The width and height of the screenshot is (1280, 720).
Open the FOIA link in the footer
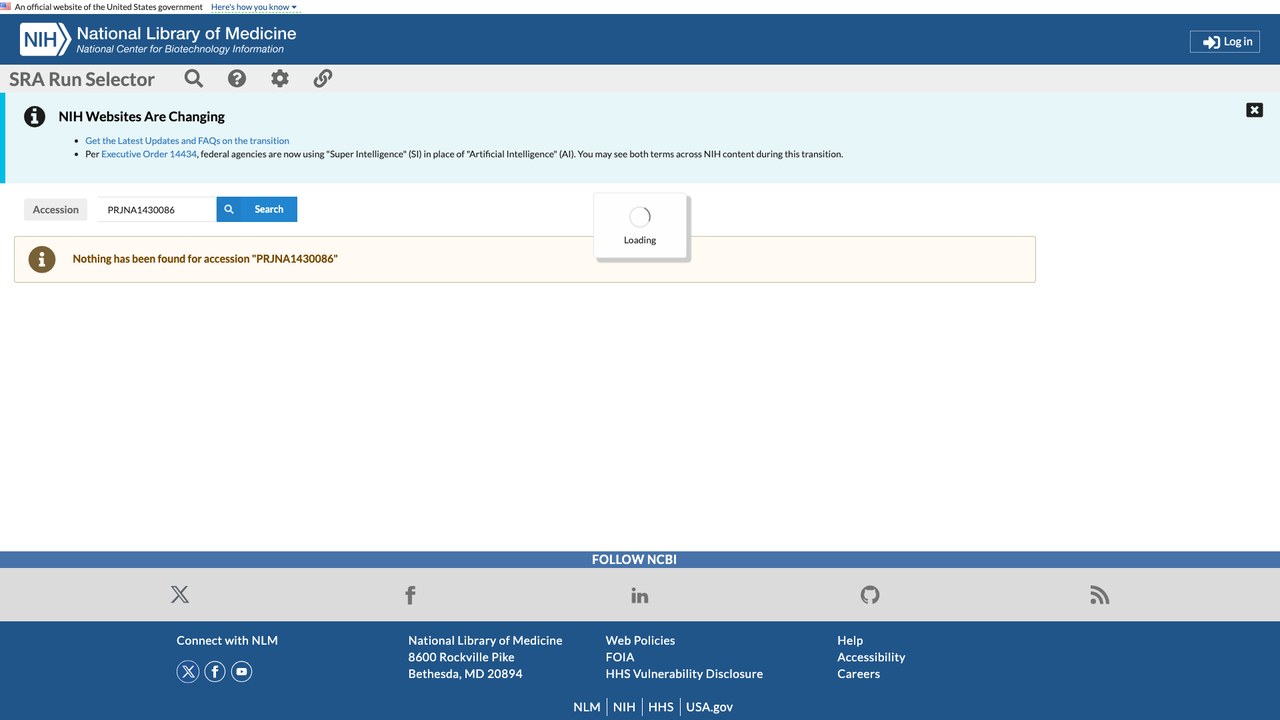coord(620,657)
